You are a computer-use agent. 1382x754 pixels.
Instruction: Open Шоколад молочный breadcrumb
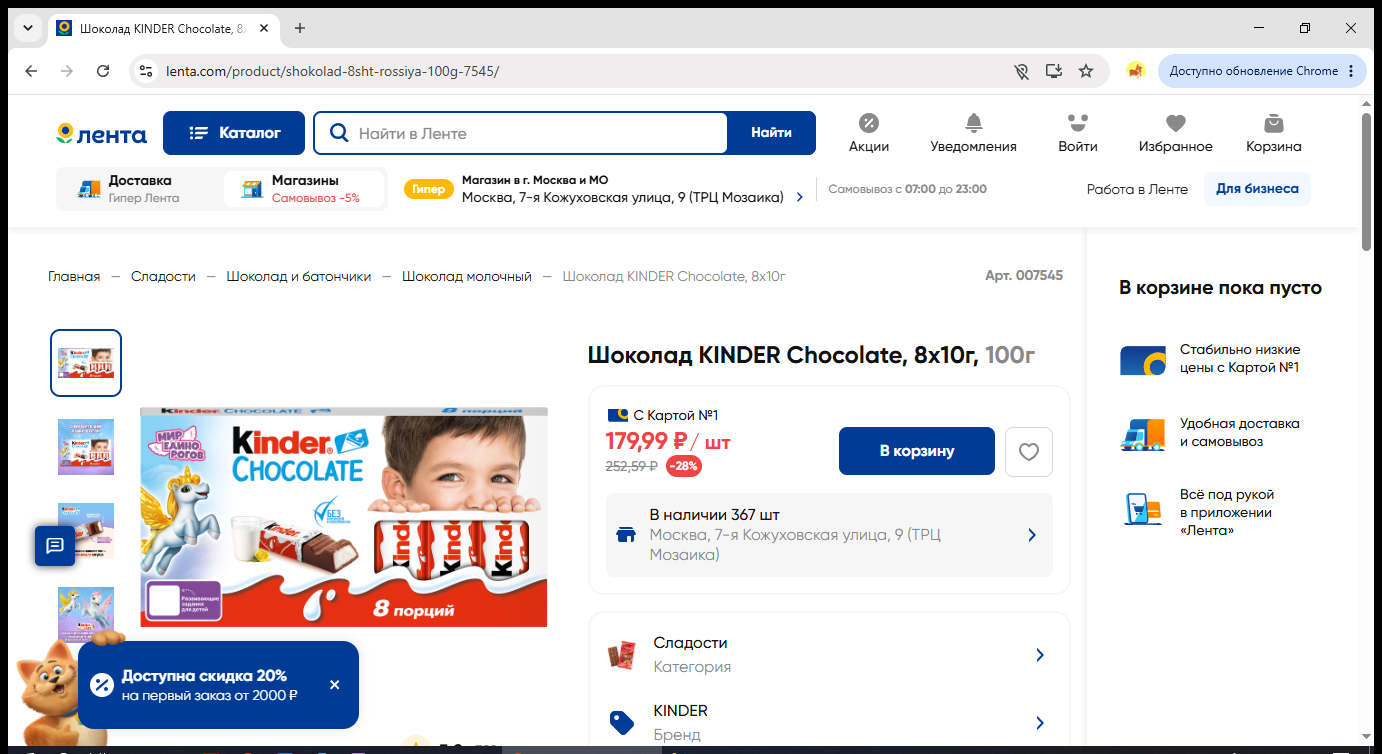467,276
